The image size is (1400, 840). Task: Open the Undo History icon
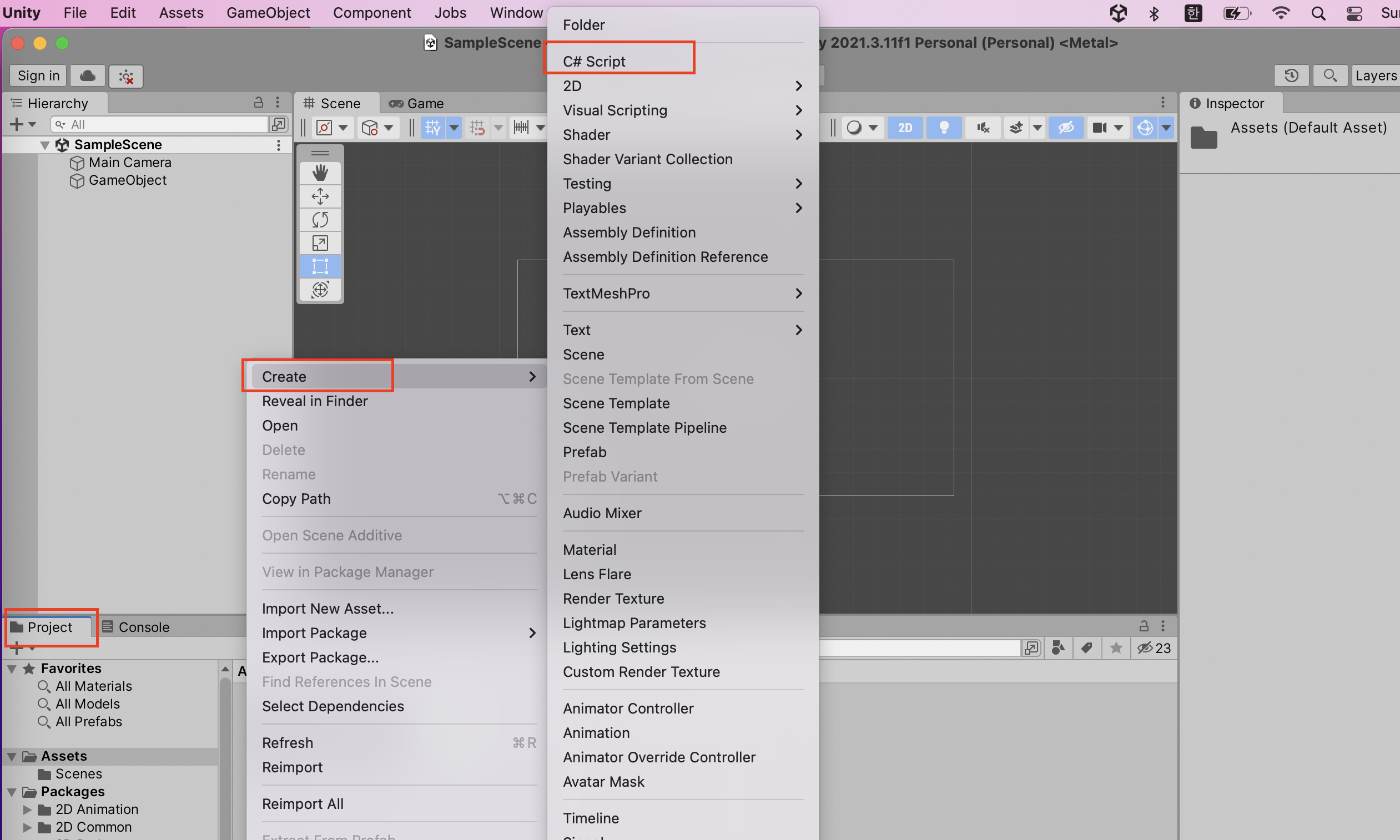[1291, 75]
